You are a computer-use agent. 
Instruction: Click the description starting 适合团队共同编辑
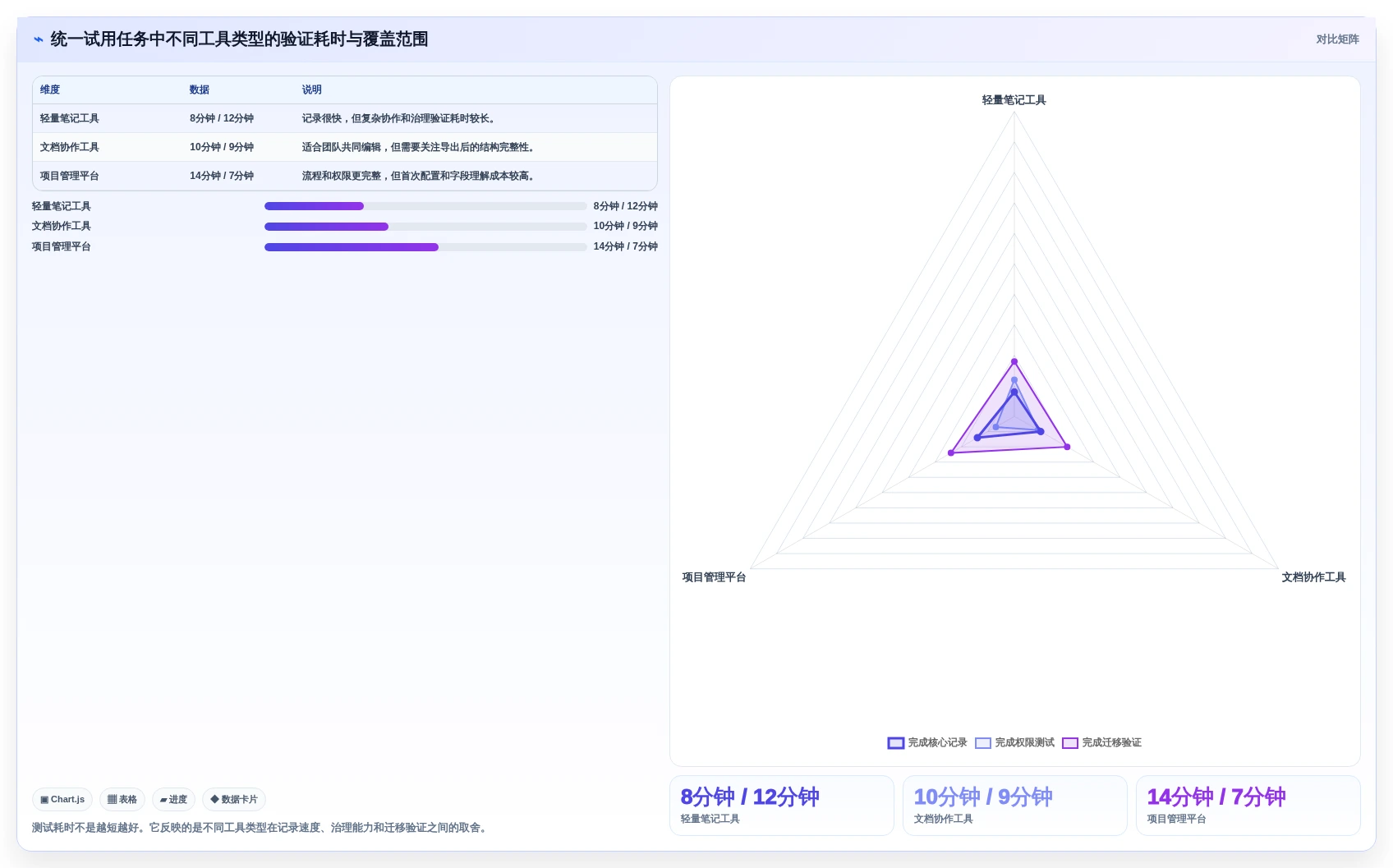pyautogui.click(x=420, y=147)
